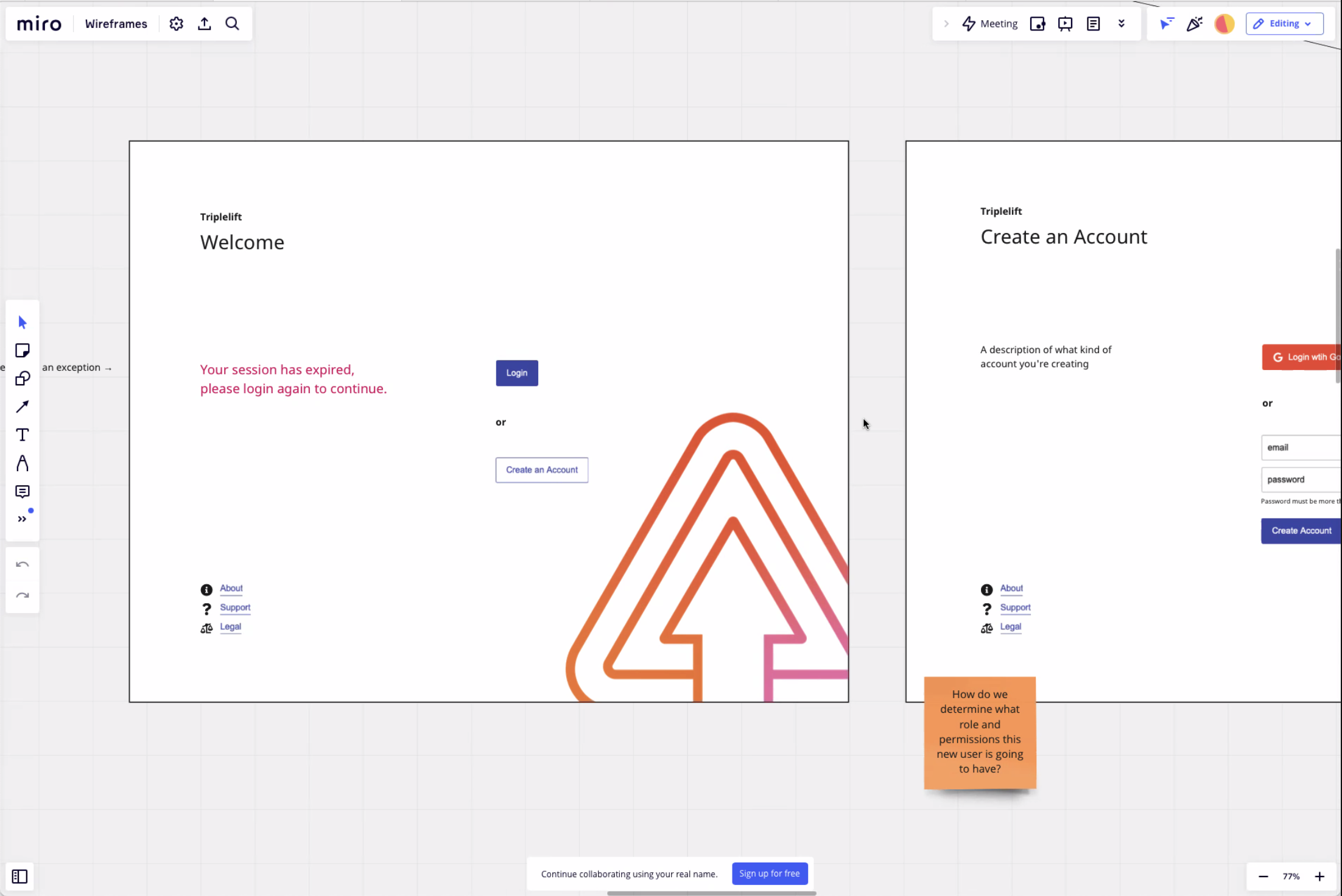Viewport: 1342px width, 896px height.
Task: Expand the collaboration toolbar double chevron
Action: pos(1121,24)
